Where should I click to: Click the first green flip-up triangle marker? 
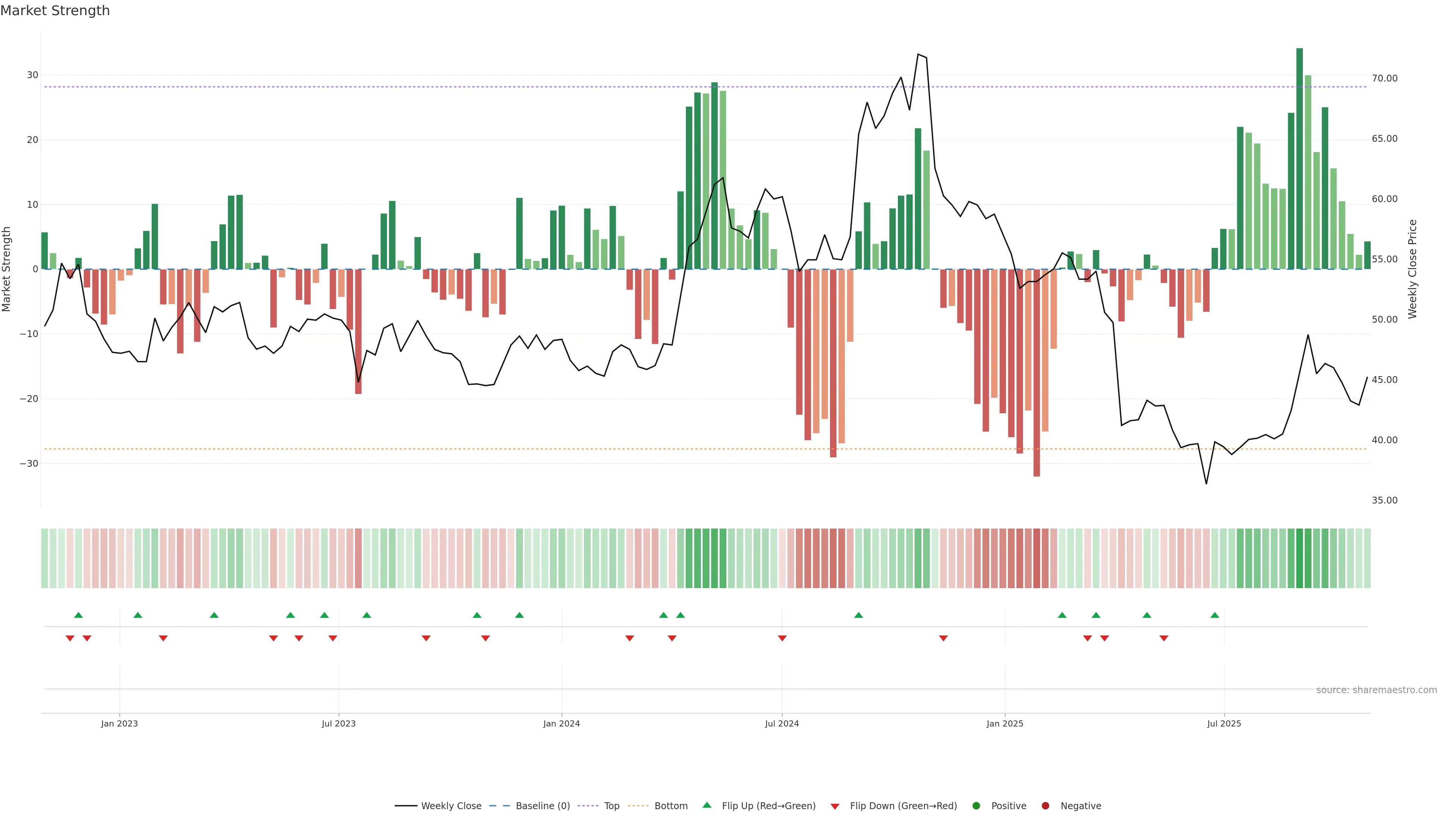pos(78,615)
